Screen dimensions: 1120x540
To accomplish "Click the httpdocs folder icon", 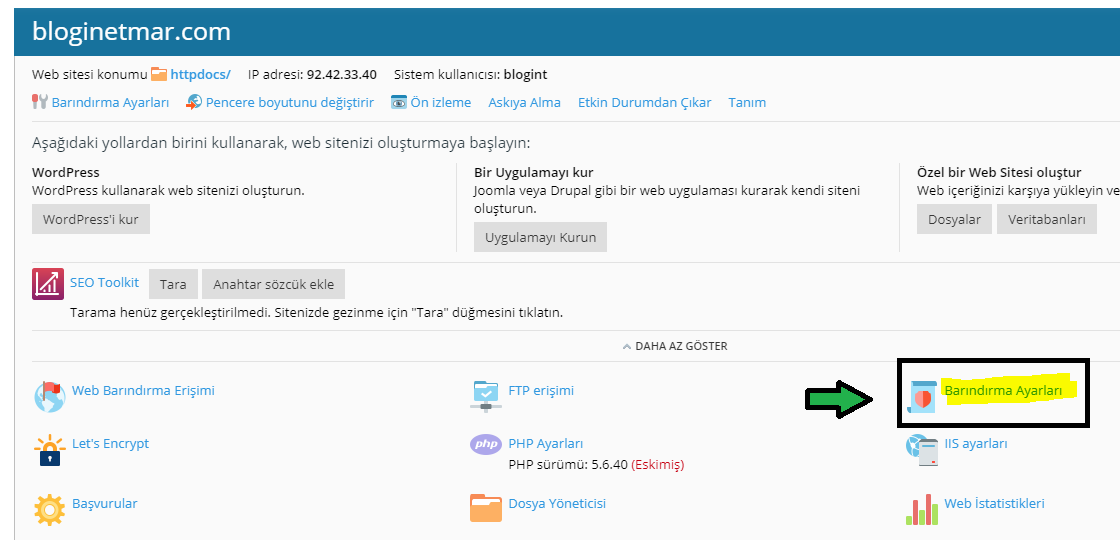I will pos(159,74).
